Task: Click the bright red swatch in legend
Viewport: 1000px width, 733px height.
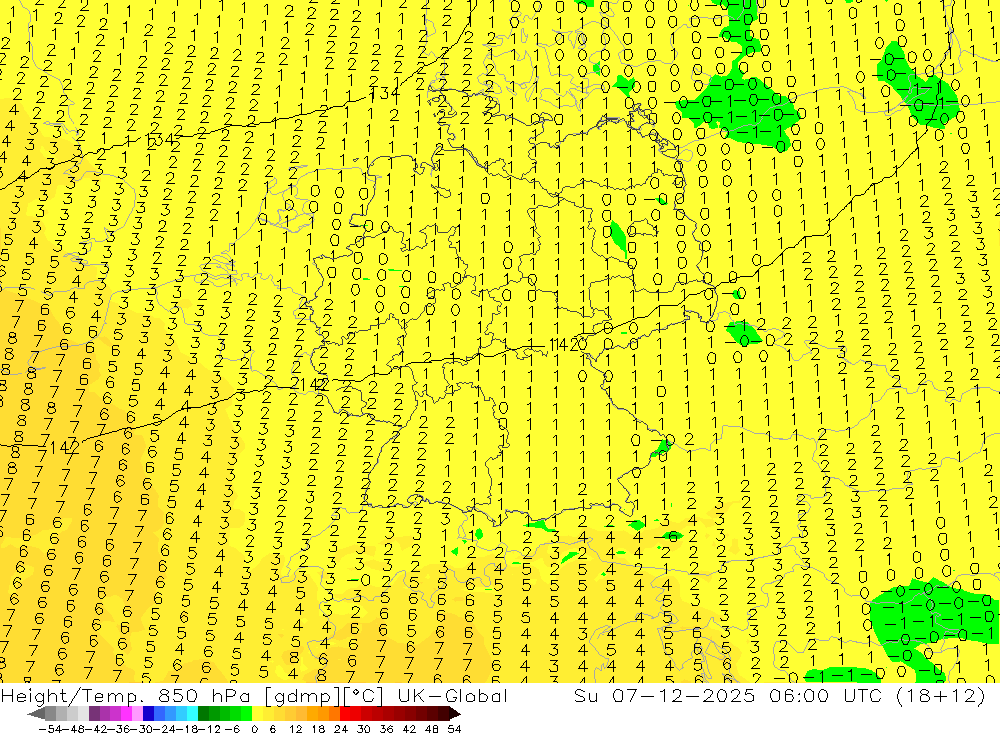Action: 345,714
